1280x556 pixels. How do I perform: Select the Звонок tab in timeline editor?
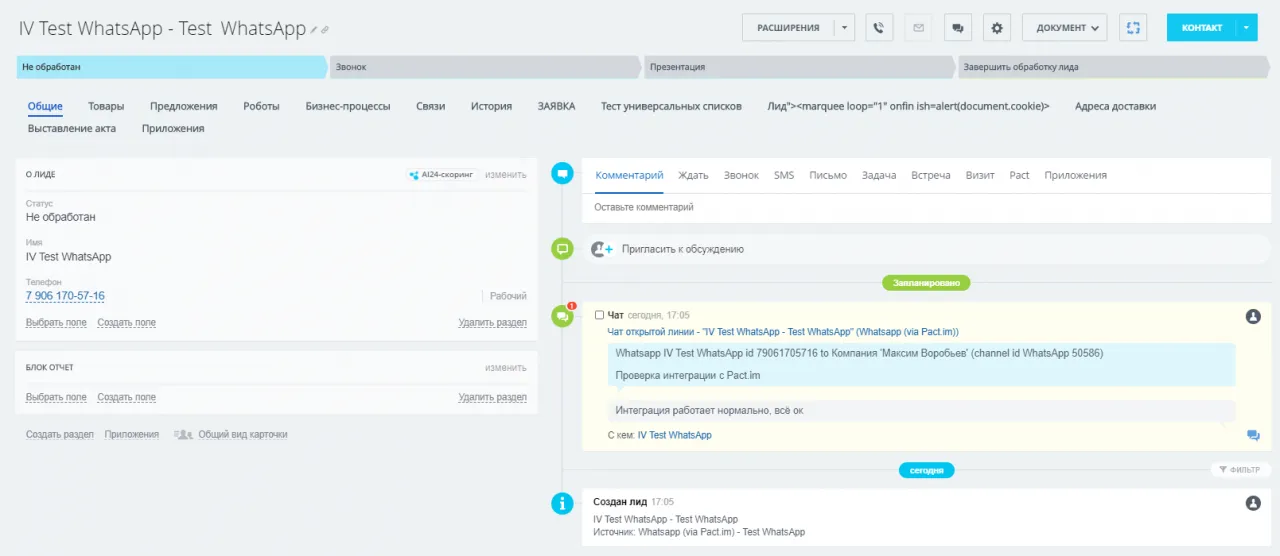pyautogui.click(x=741, y=175)
